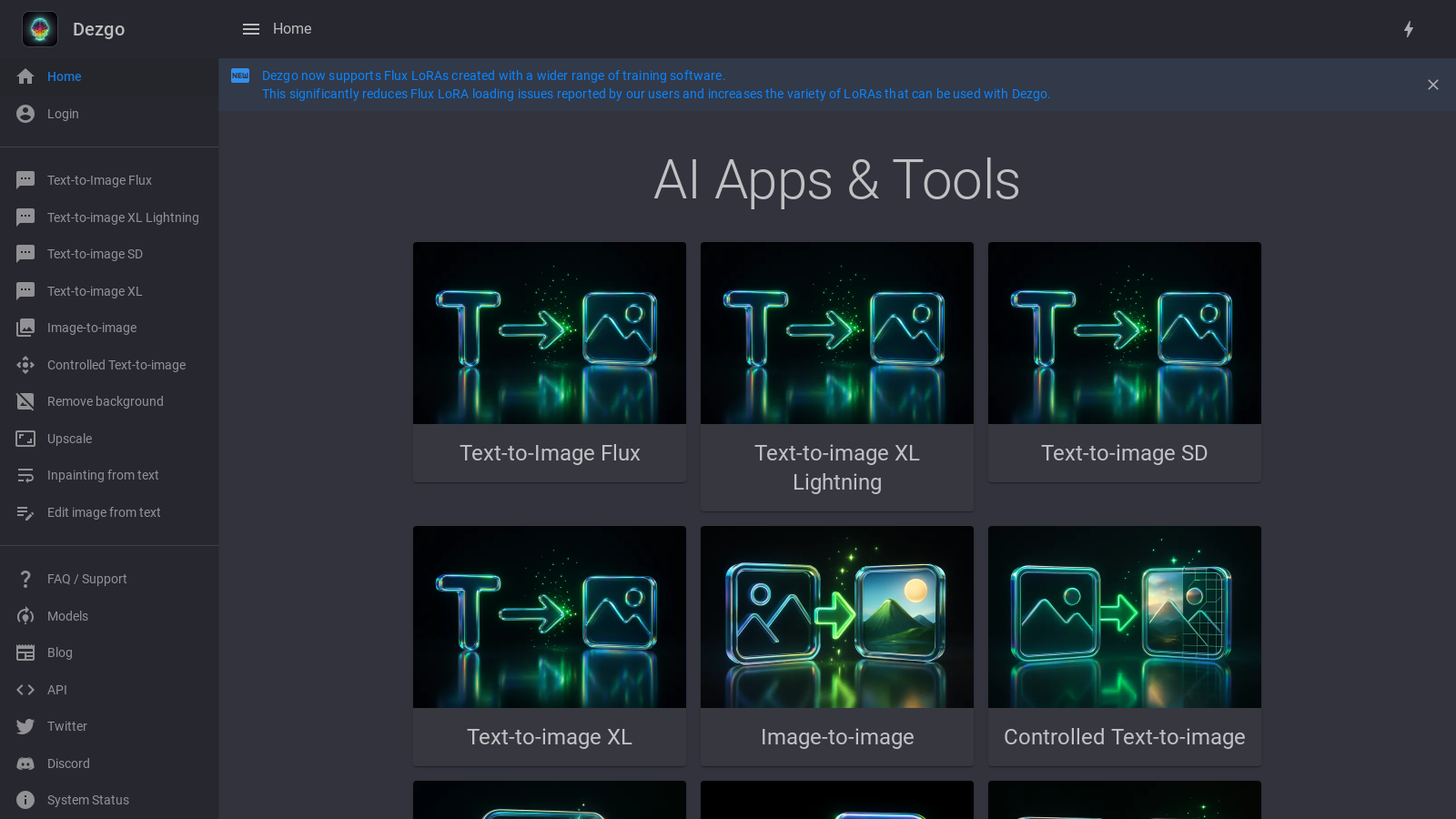
Task: Go to Edit image from text
Action: (104, 512)
